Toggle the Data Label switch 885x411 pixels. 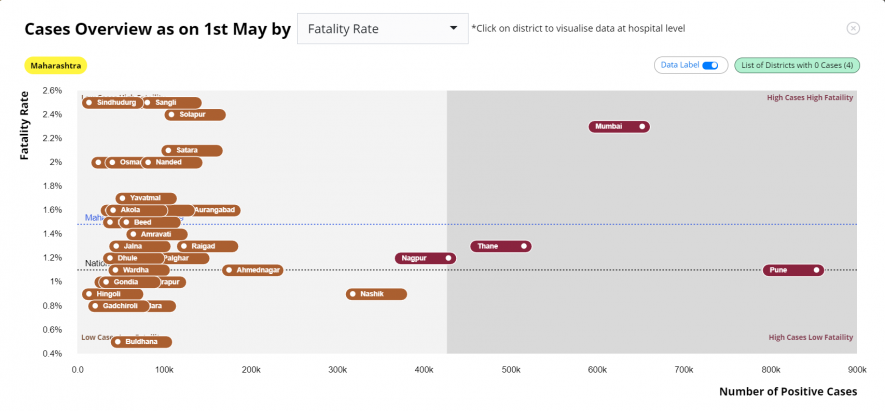pyautogui.click(x=710, y=65)
